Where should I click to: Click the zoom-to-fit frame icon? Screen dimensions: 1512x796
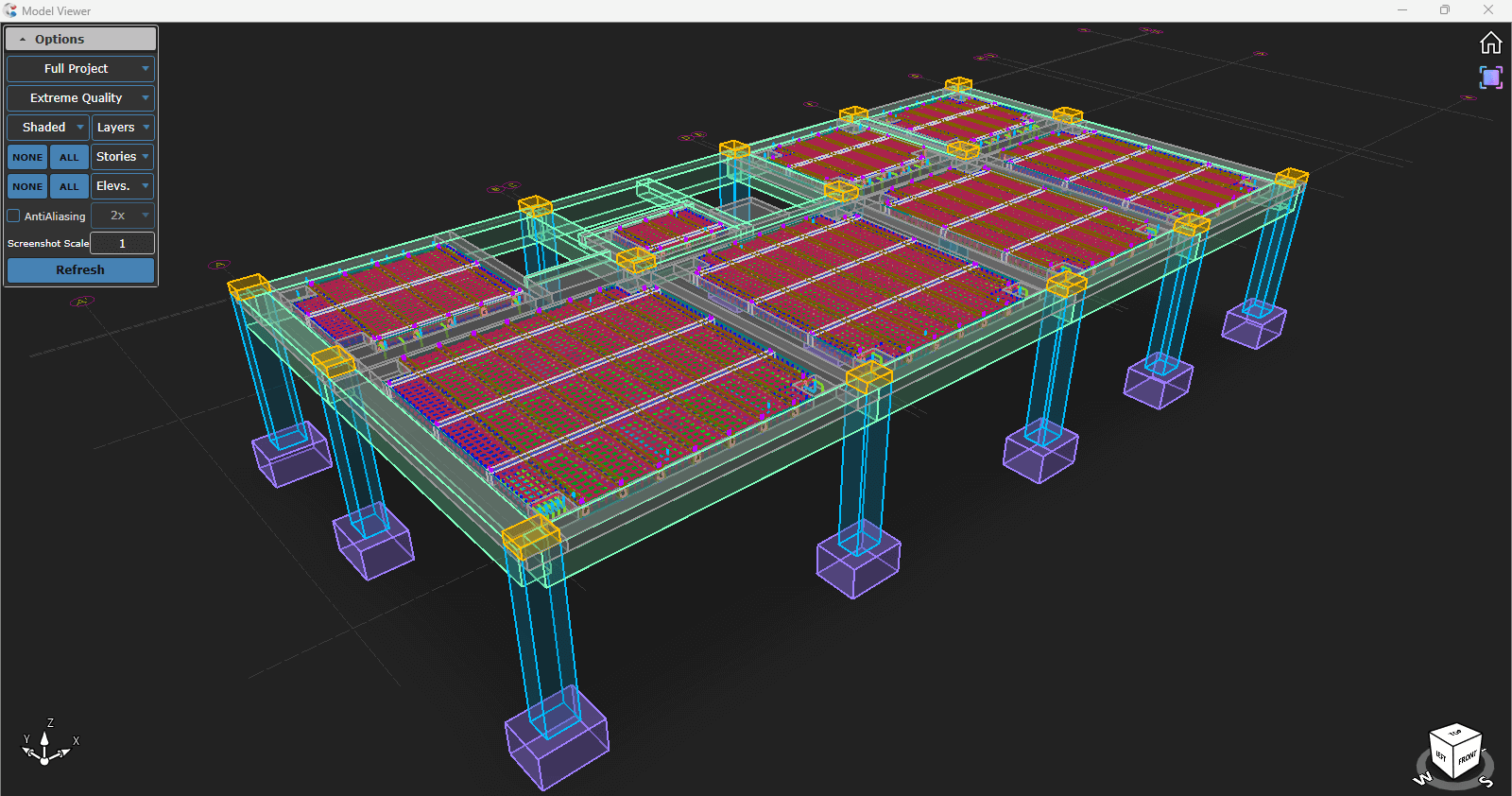click(1490, 78)
